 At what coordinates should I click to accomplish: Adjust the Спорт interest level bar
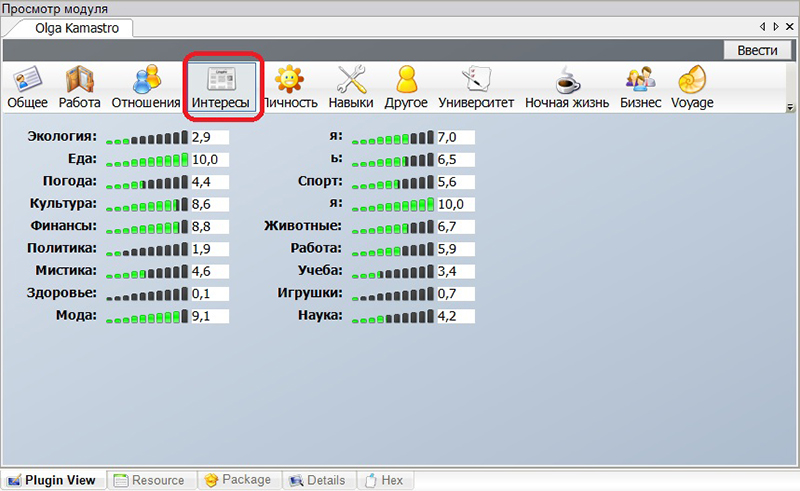click(393, 182)
